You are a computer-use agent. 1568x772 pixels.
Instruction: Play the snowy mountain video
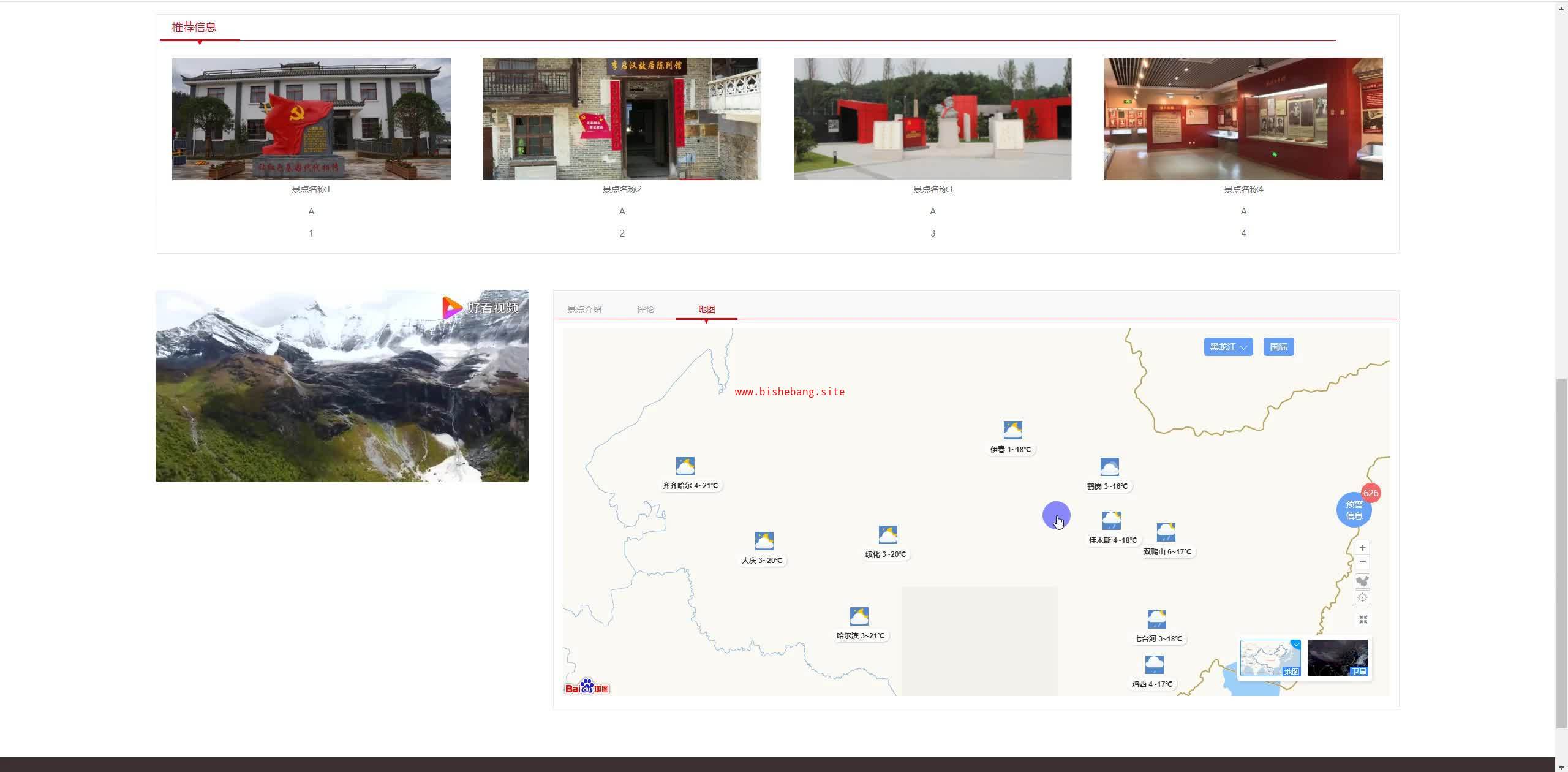pos(342,386)
